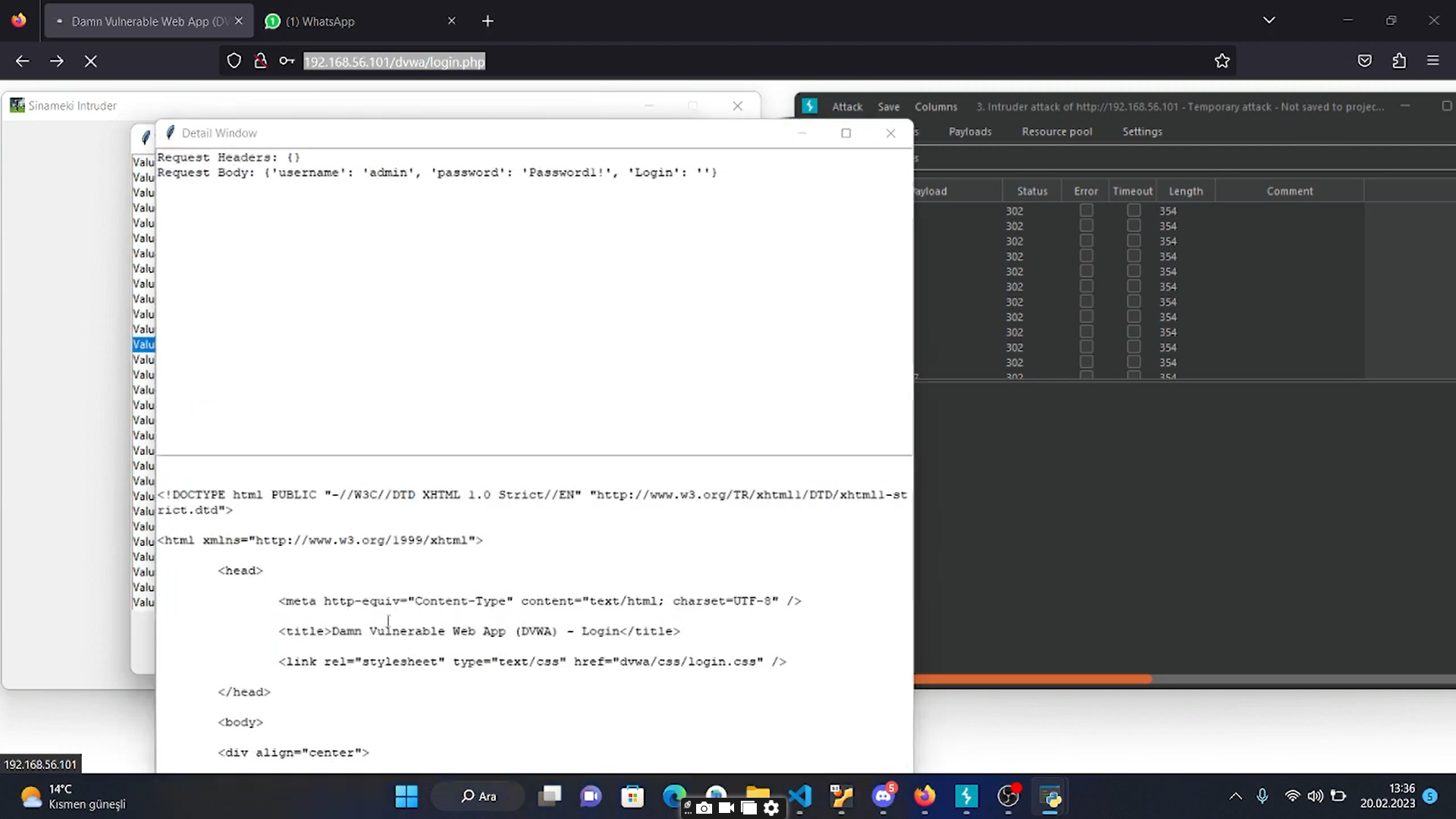
Task: Click the Sinameki Intruder lightning icon in taskbar
Action: (966, 796)
